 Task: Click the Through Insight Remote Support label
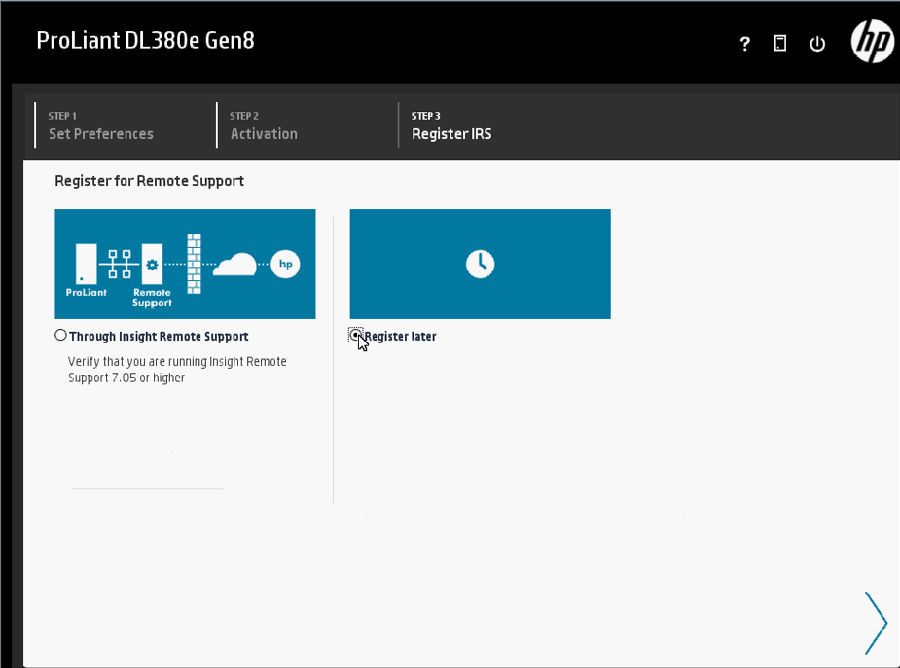pos(159,337)
